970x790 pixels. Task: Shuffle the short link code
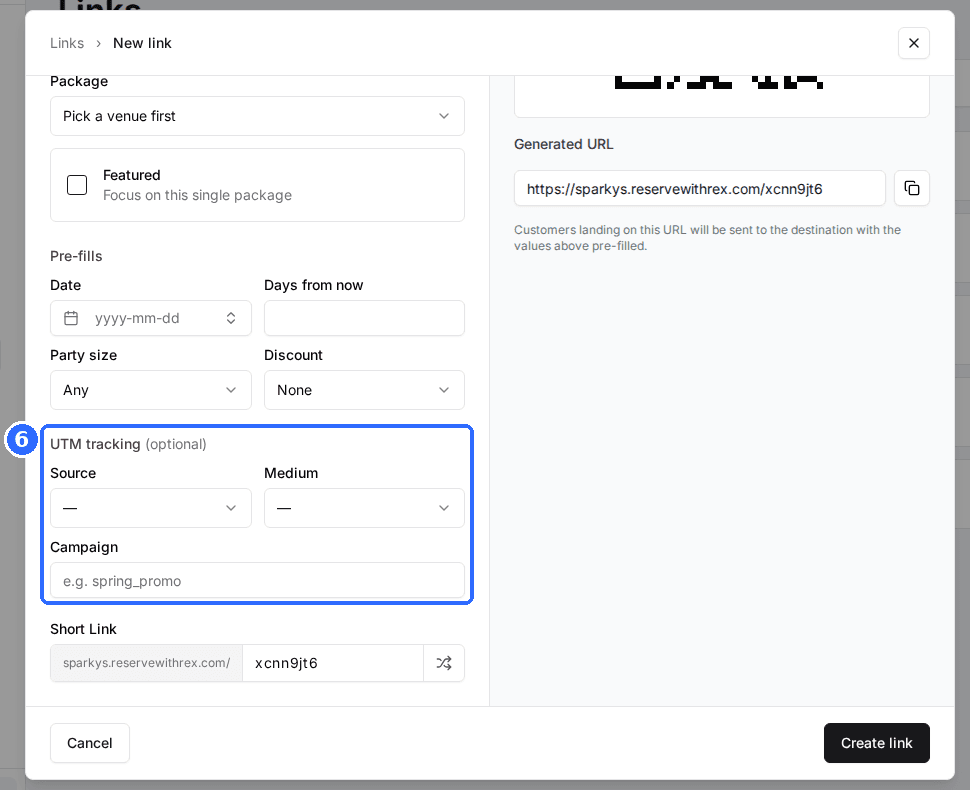point(444,663)
